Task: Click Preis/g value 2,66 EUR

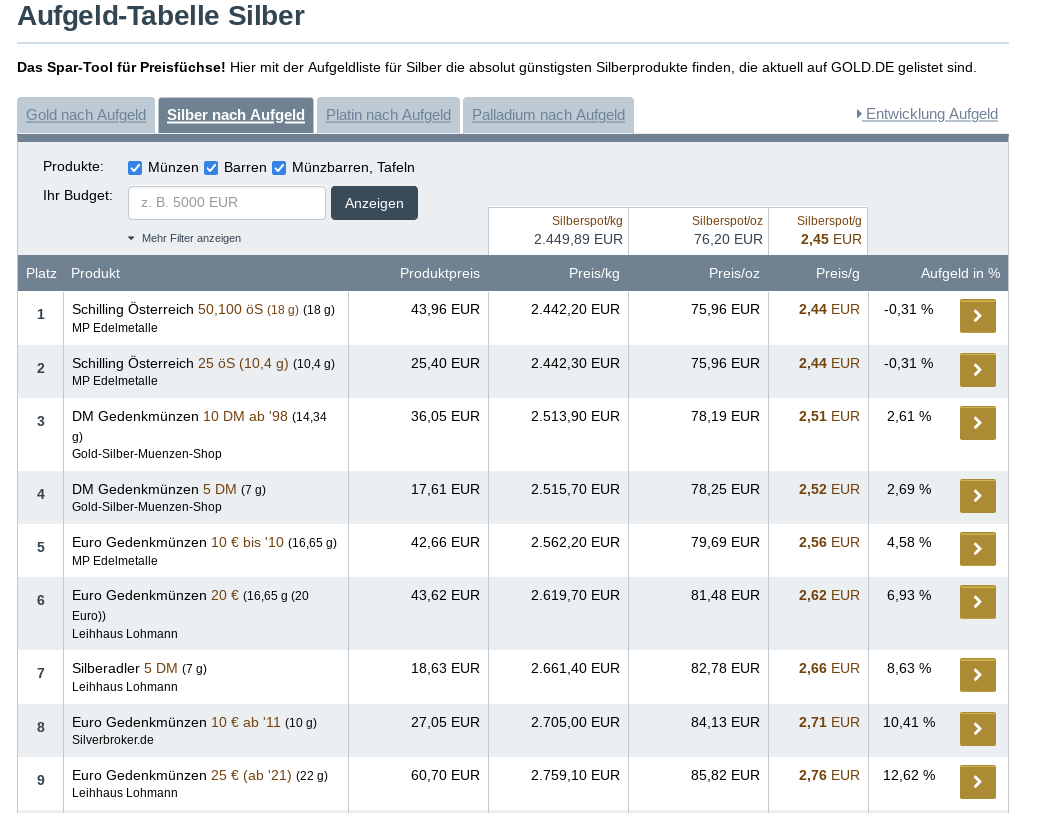Action: tap(829, 668)
